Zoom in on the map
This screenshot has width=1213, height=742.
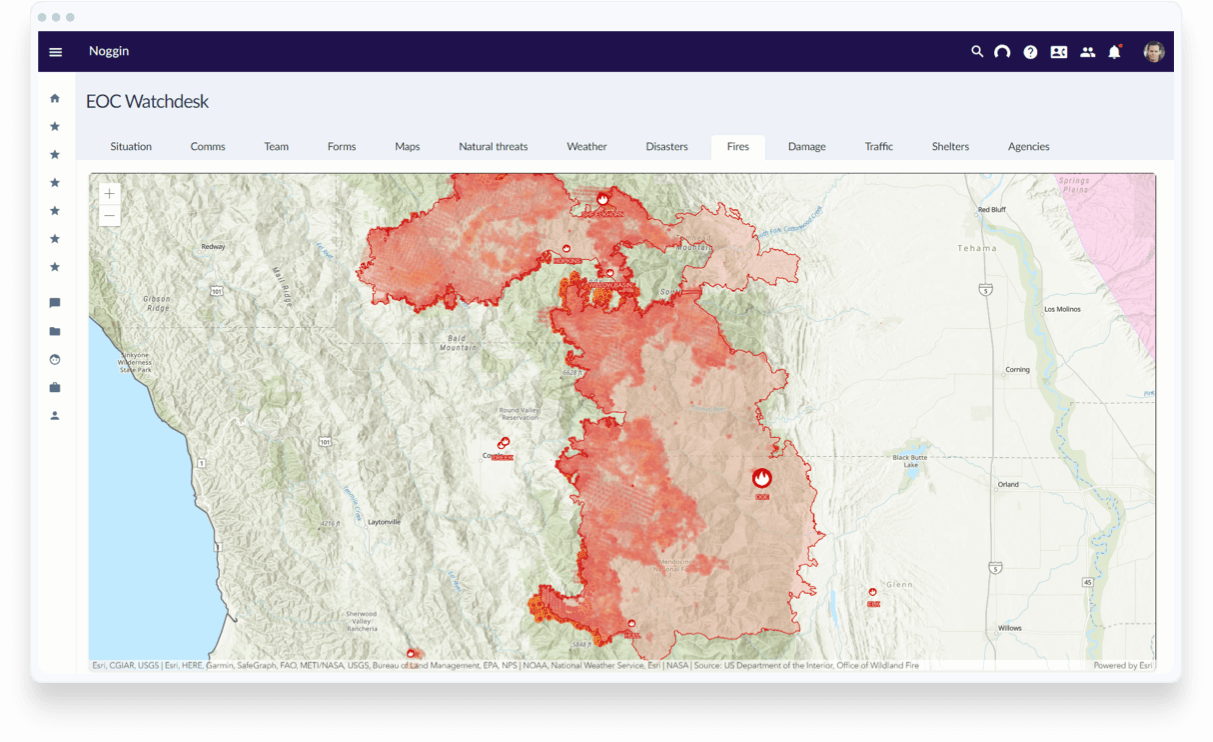pyautogui.click(x=109, y=193)
